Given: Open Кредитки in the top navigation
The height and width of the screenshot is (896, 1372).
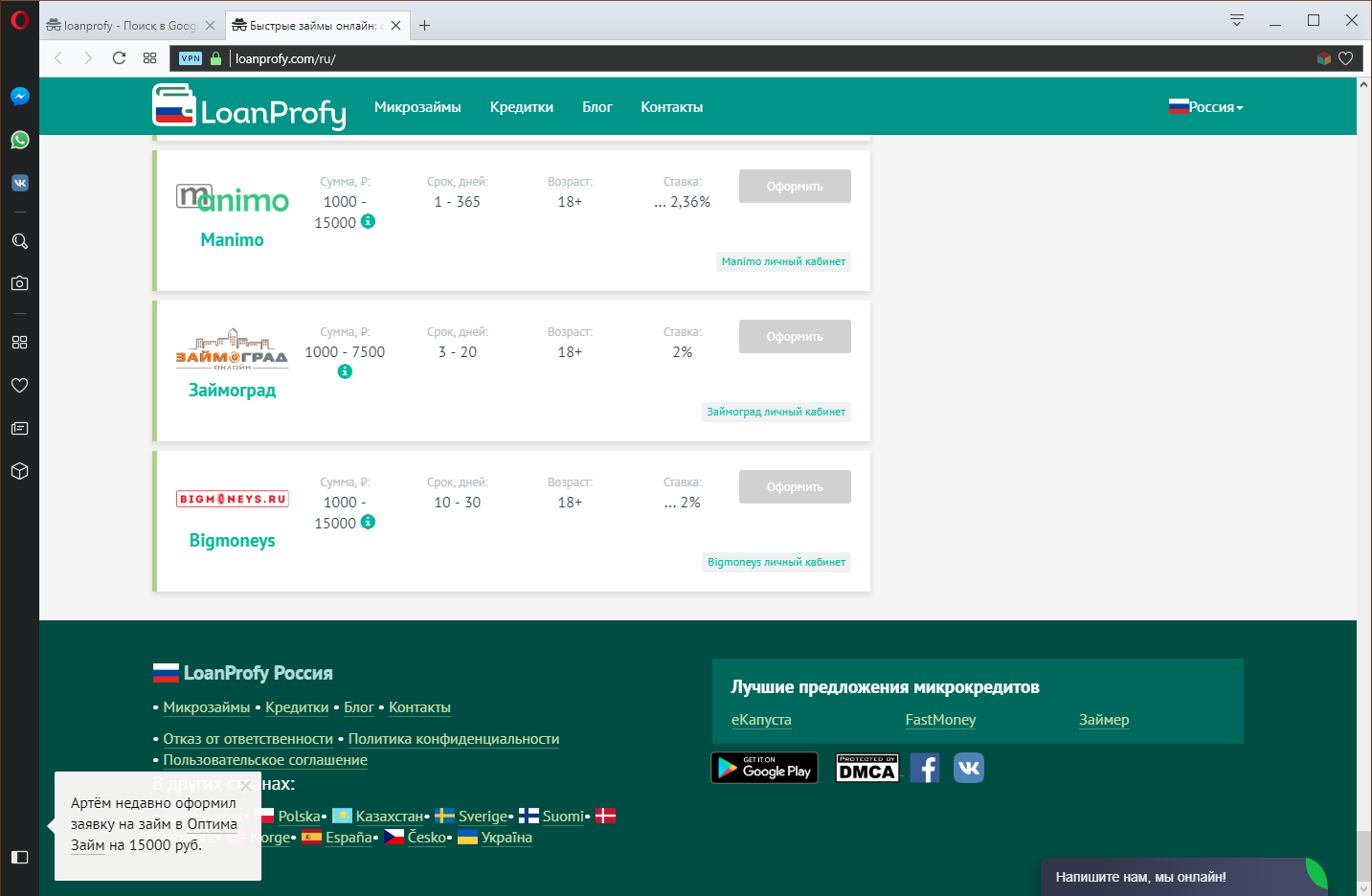Looking at the screenshot, I should [x=522, y=107].
